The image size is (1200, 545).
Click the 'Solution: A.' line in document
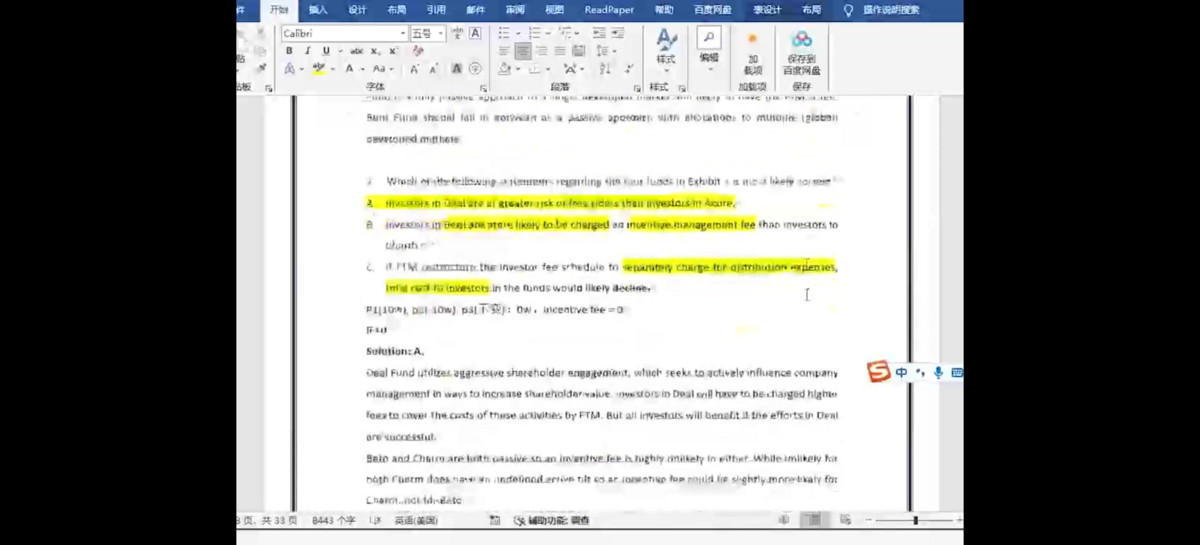(395, 351)
